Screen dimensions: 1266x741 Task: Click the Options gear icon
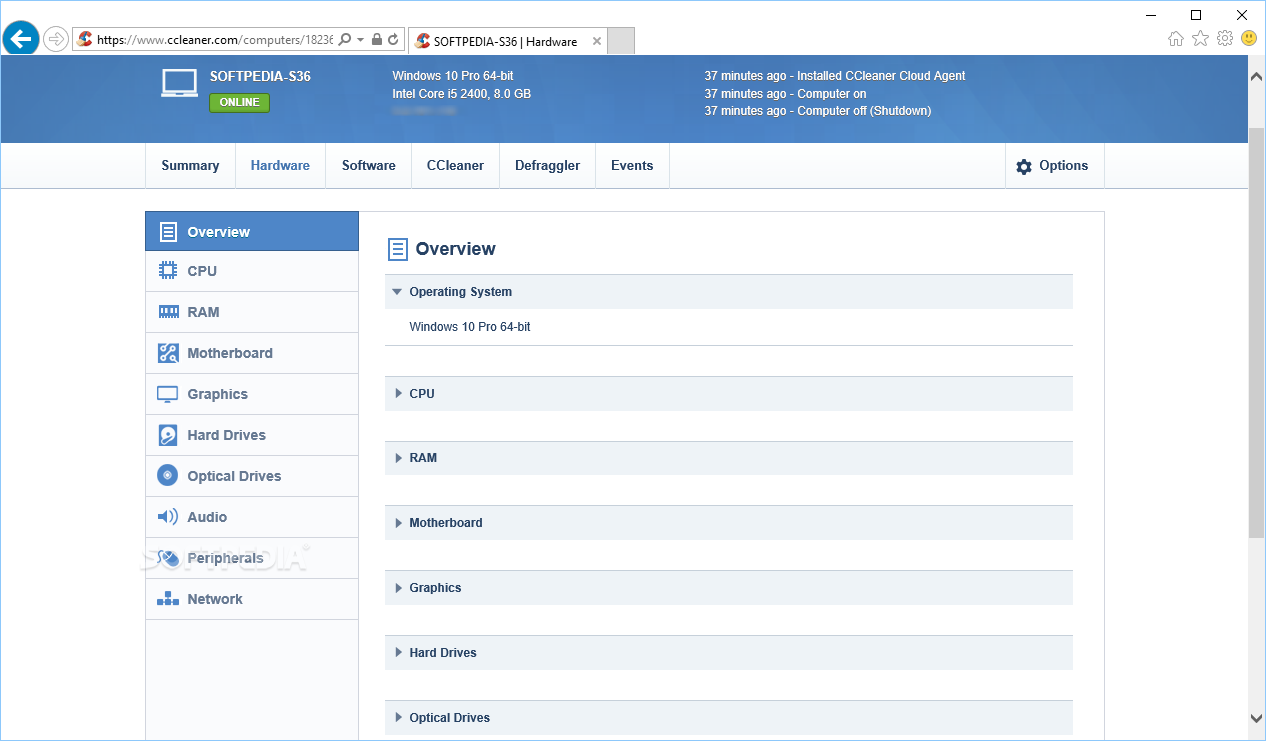pos(1024,167)
